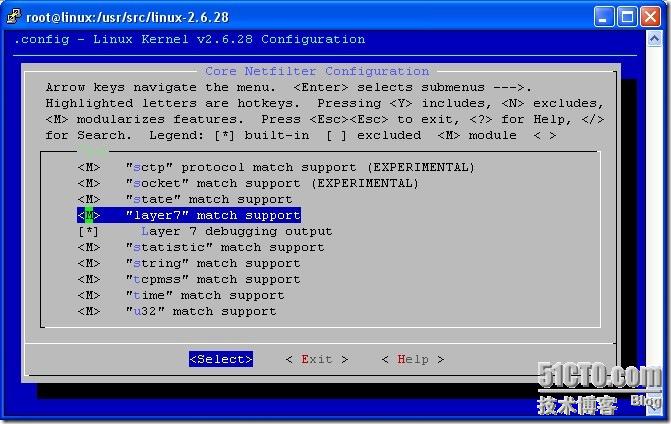
Task: Click the Core Netfilter Configuration title
Action: click(317, 71)
